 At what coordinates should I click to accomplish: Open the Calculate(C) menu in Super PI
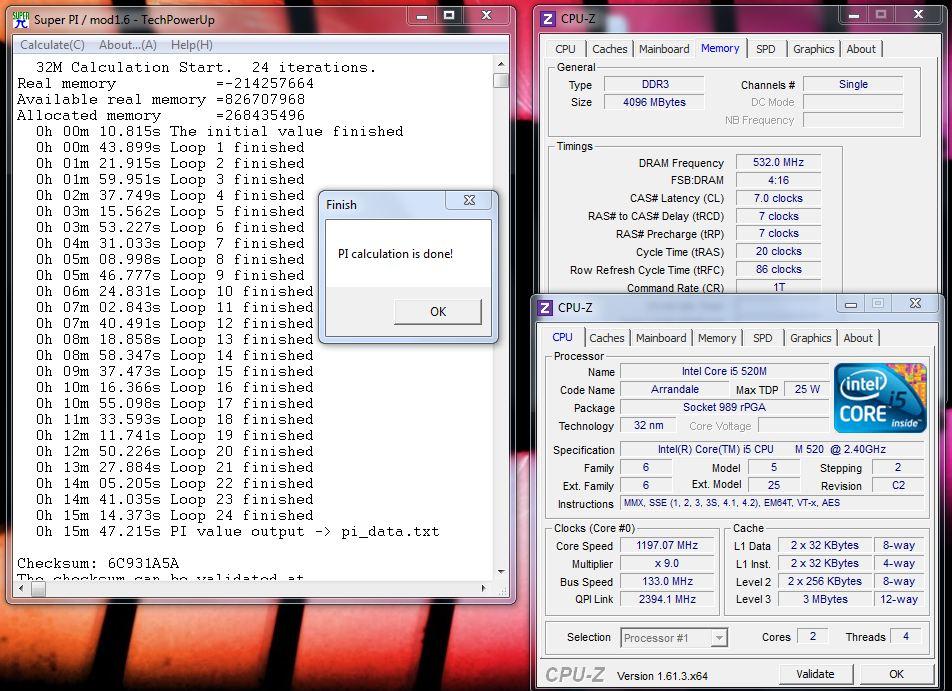52,45
